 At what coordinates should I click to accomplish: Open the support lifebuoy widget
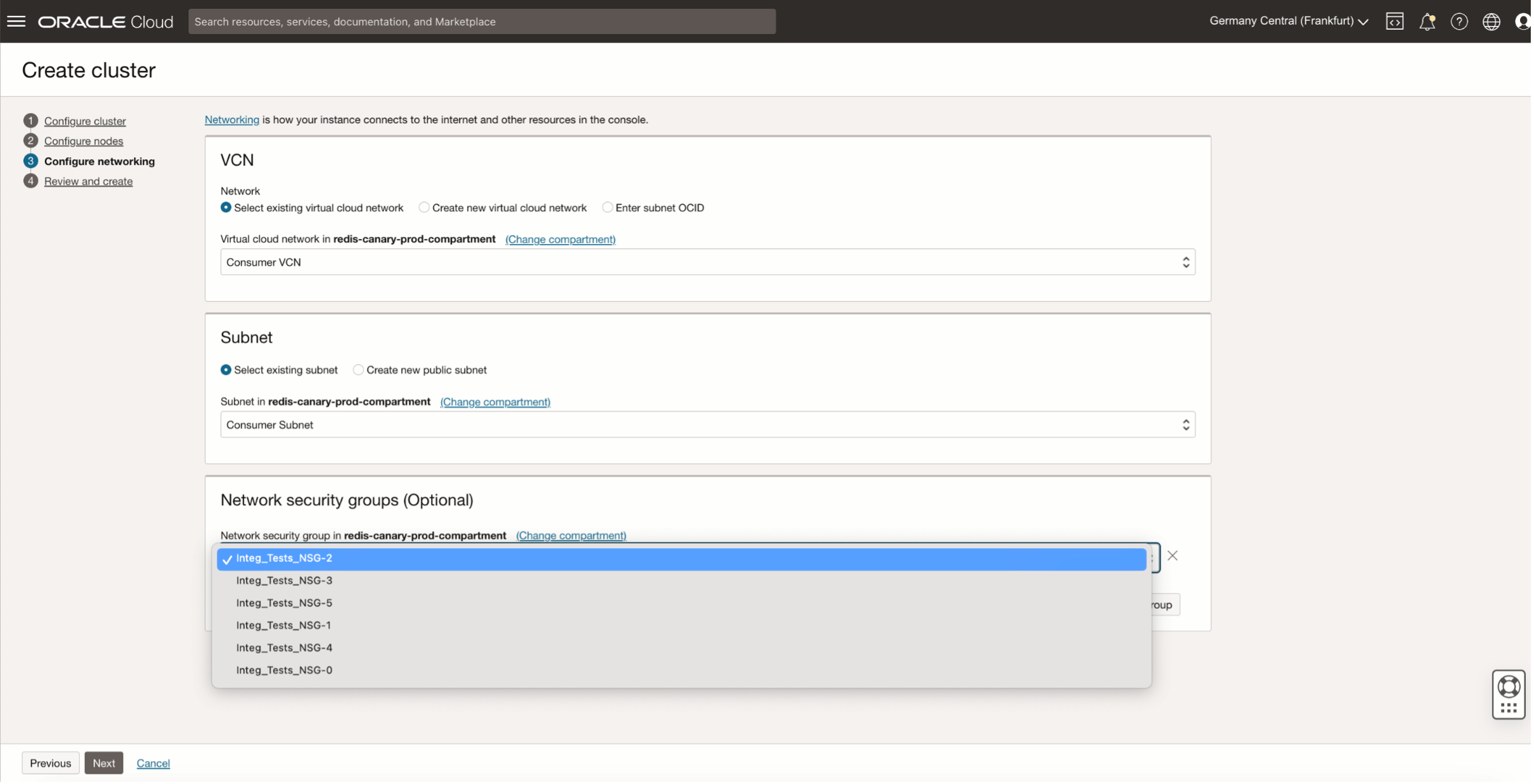[x=1509, y=687]
